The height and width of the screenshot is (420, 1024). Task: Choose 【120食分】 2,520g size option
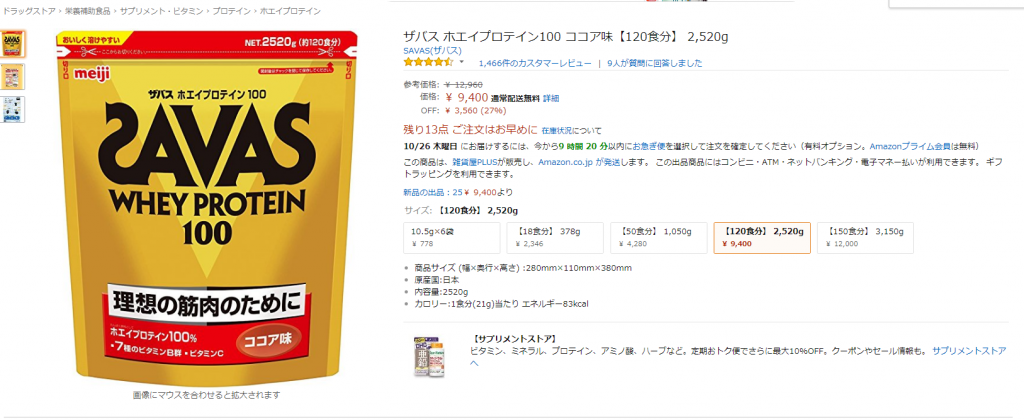(x=762, y=238)
